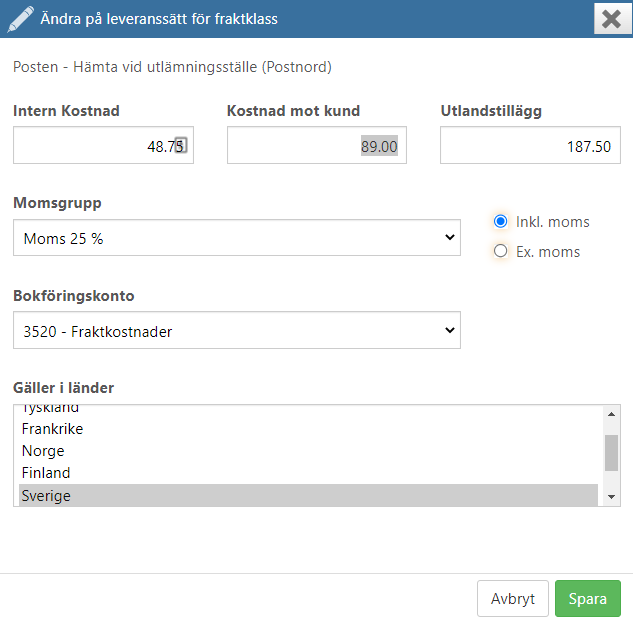633x620 pixels.
Task: Click the countries list scroll up arrow
Action: [612, 414]
